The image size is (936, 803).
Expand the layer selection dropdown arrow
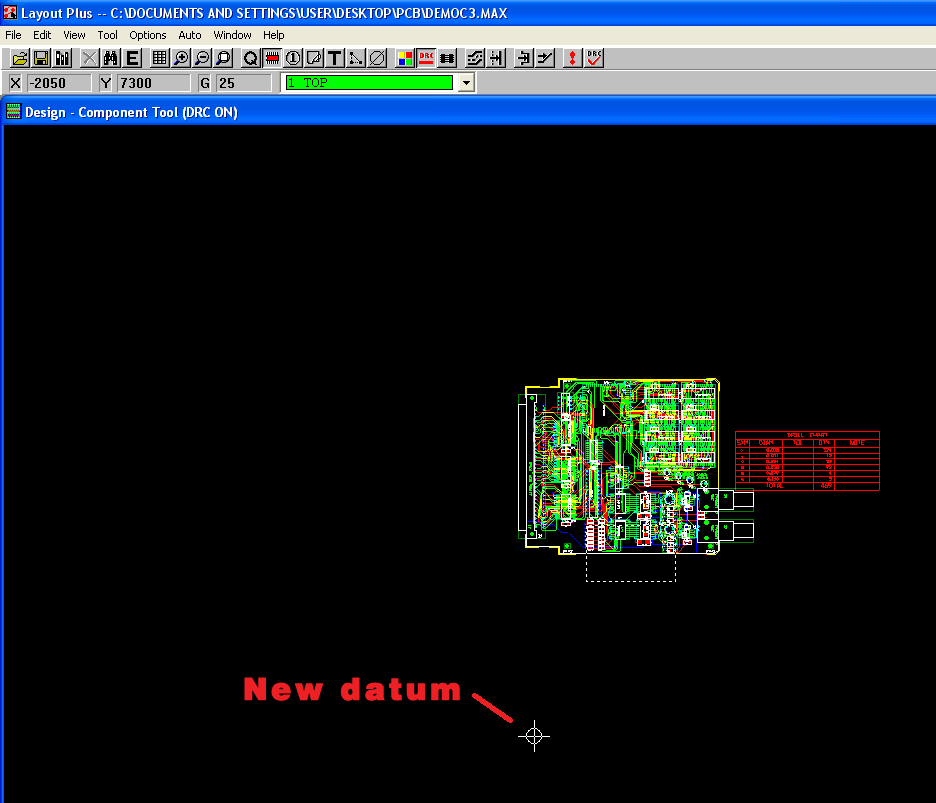[x=466, y=83]
